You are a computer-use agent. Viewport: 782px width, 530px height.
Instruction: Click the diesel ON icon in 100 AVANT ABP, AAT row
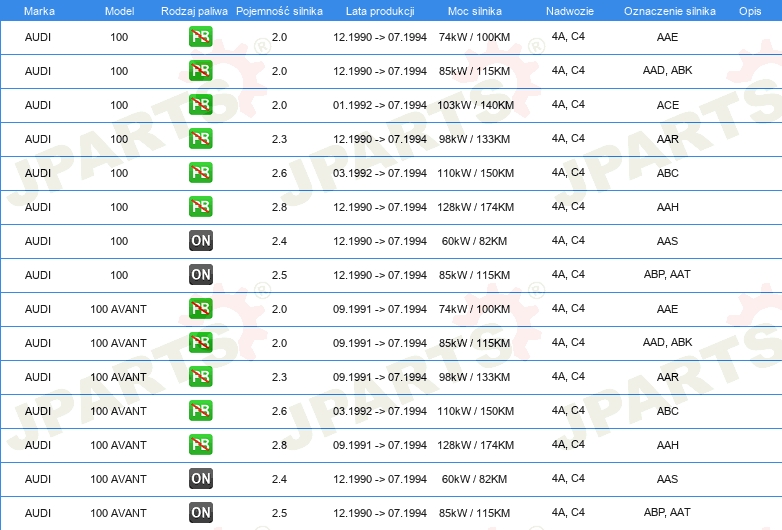tap(200, 513)
